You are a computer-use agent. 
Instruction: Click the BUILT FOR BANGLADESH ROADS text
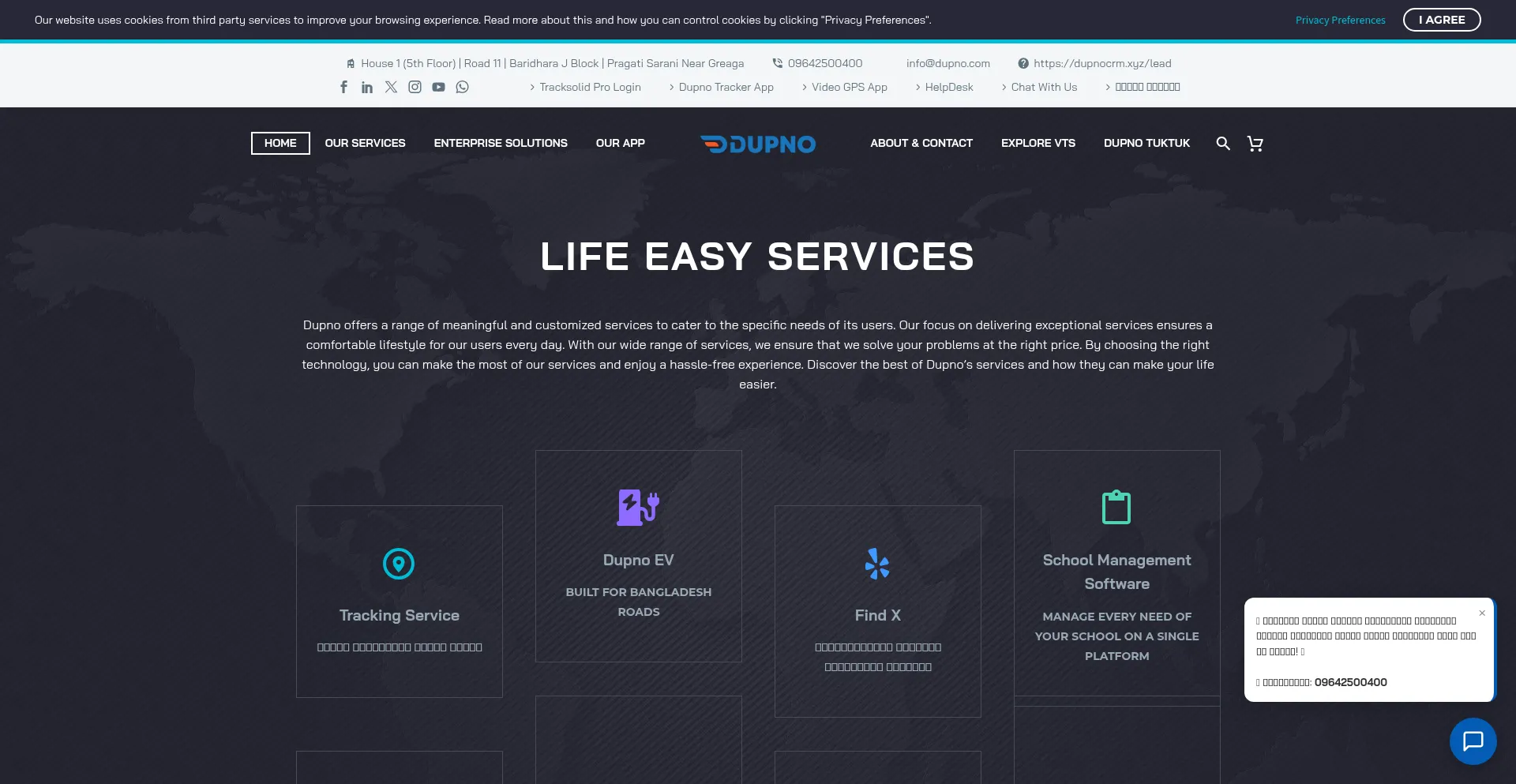pyautogui.click(x=638, y=602)
